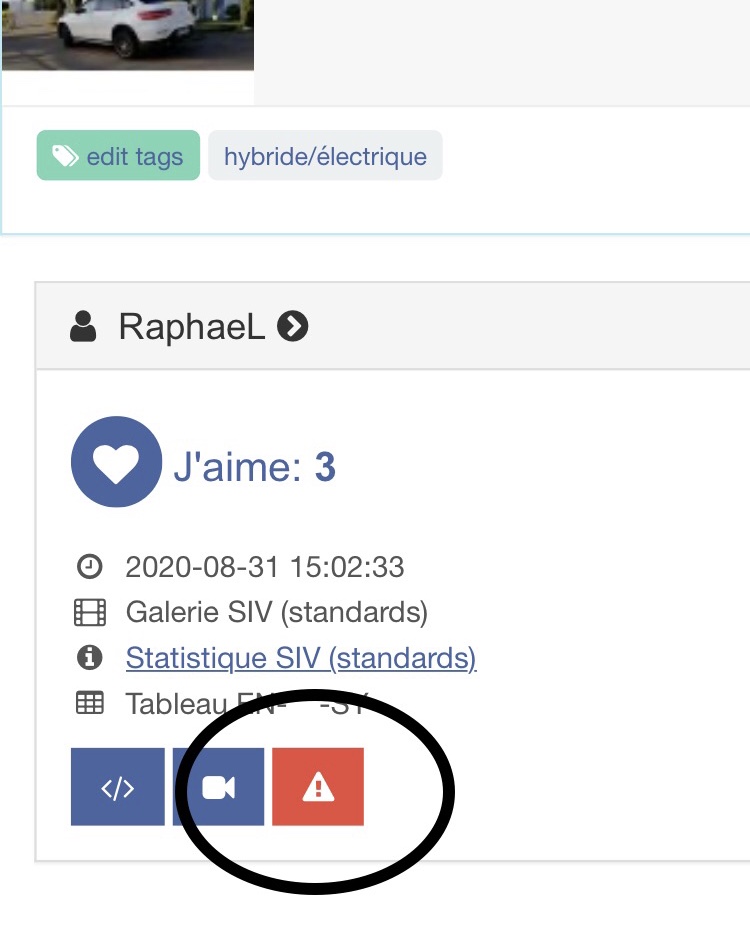Screen dimensions: 750x944
Task: Click the RaphaeL username
Action: point(192,327)
